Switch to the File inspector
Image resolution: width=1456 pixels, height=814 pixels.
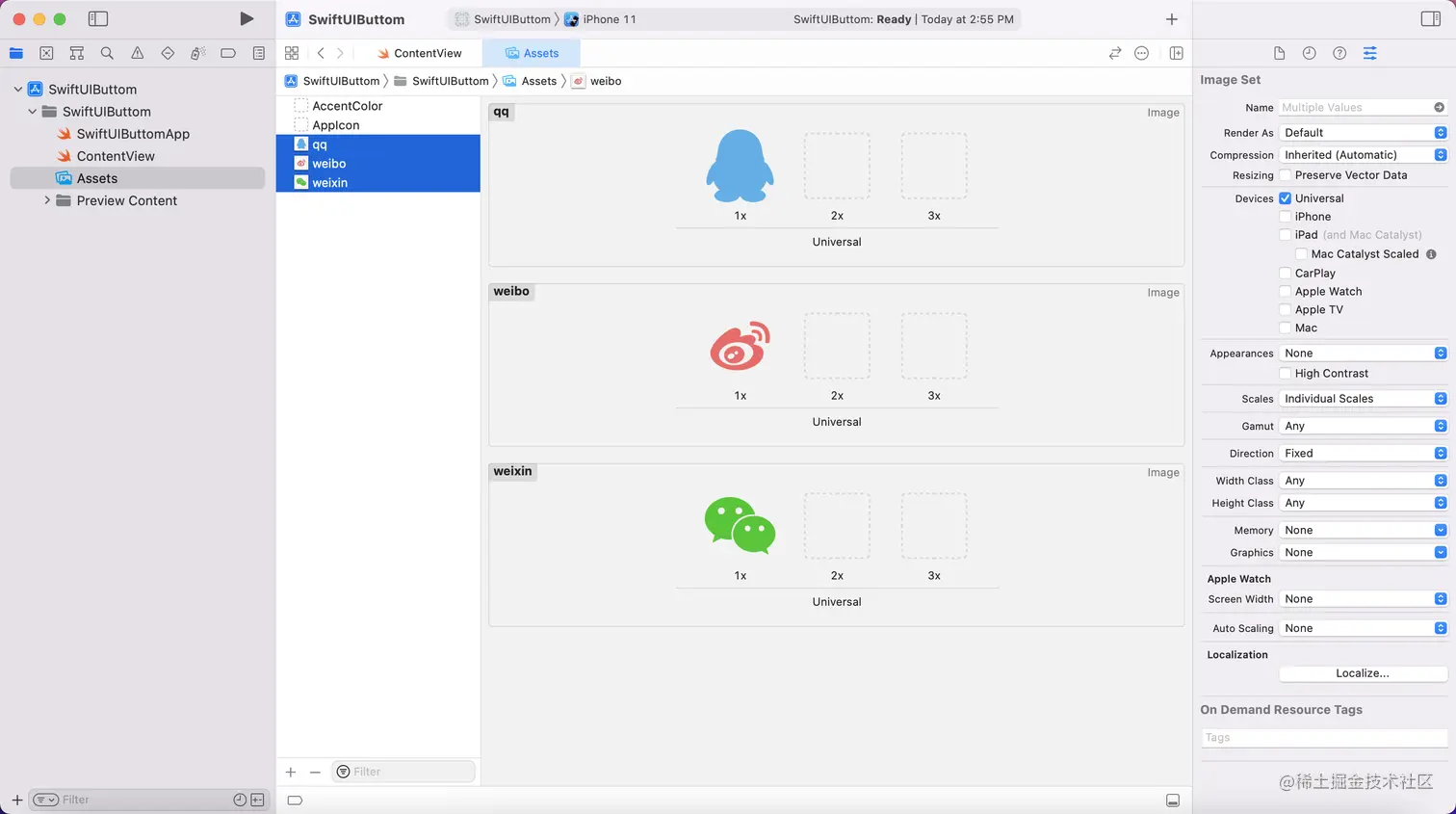pyautogui.click(x=1279, y=53)
